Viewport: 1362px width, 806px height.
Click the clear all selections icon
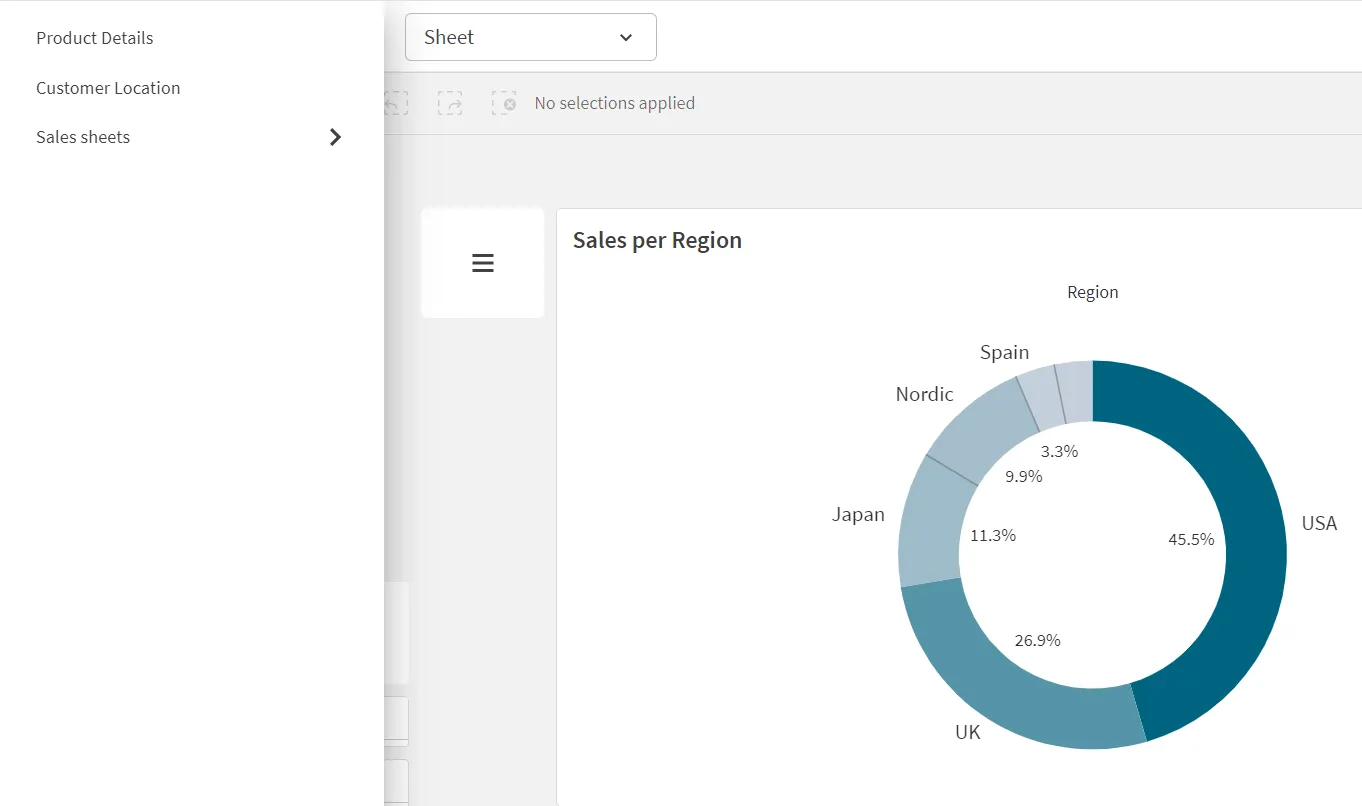[504, 103]
